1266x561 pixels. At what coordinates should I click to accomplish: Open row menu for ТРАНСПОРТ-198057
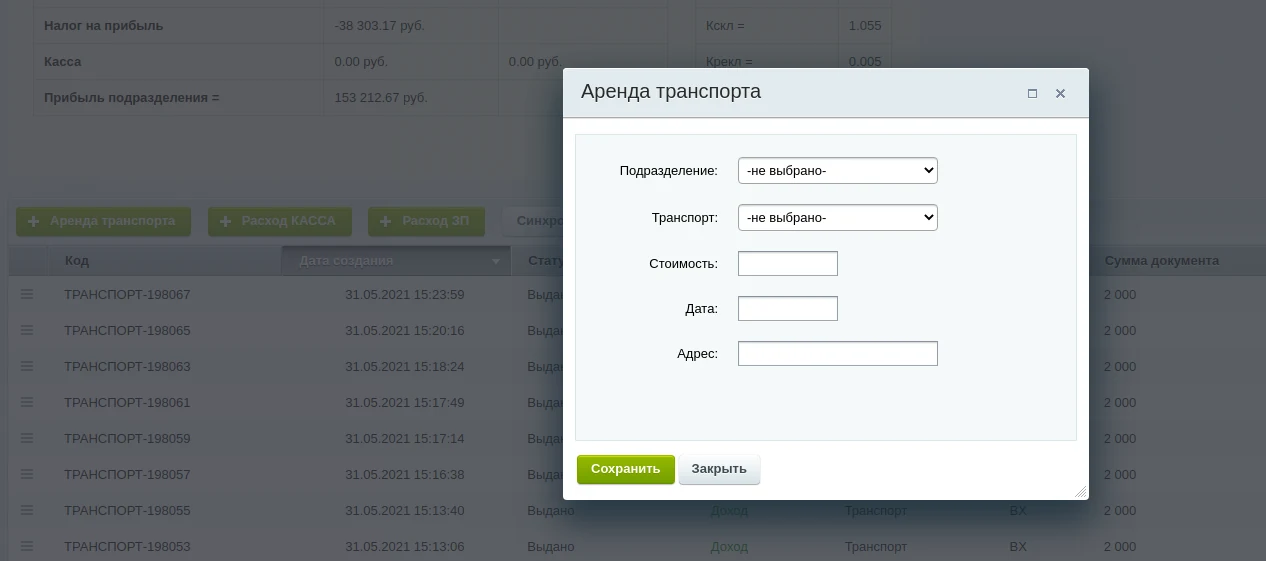coord(27,474)
